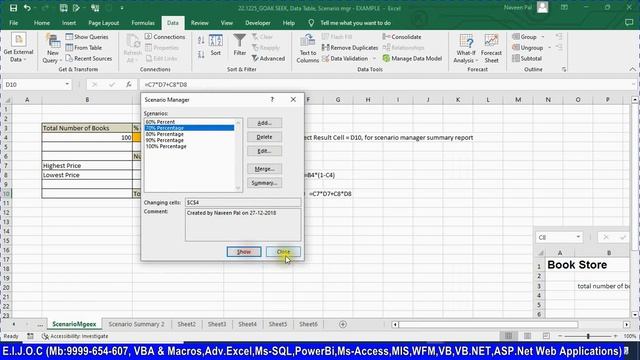The height and width of the screenshot is (360, 640).
Task: Open What-If Analysis menu
Action: pos(466,48)
